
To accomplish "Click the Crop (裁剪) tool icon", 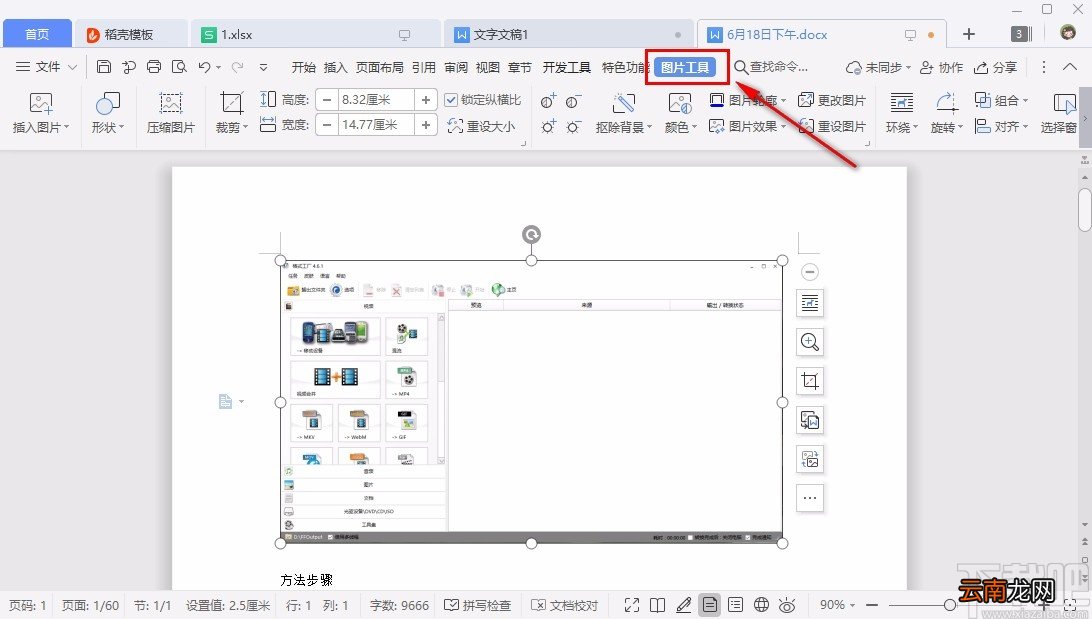I will [x=231, y=103].
